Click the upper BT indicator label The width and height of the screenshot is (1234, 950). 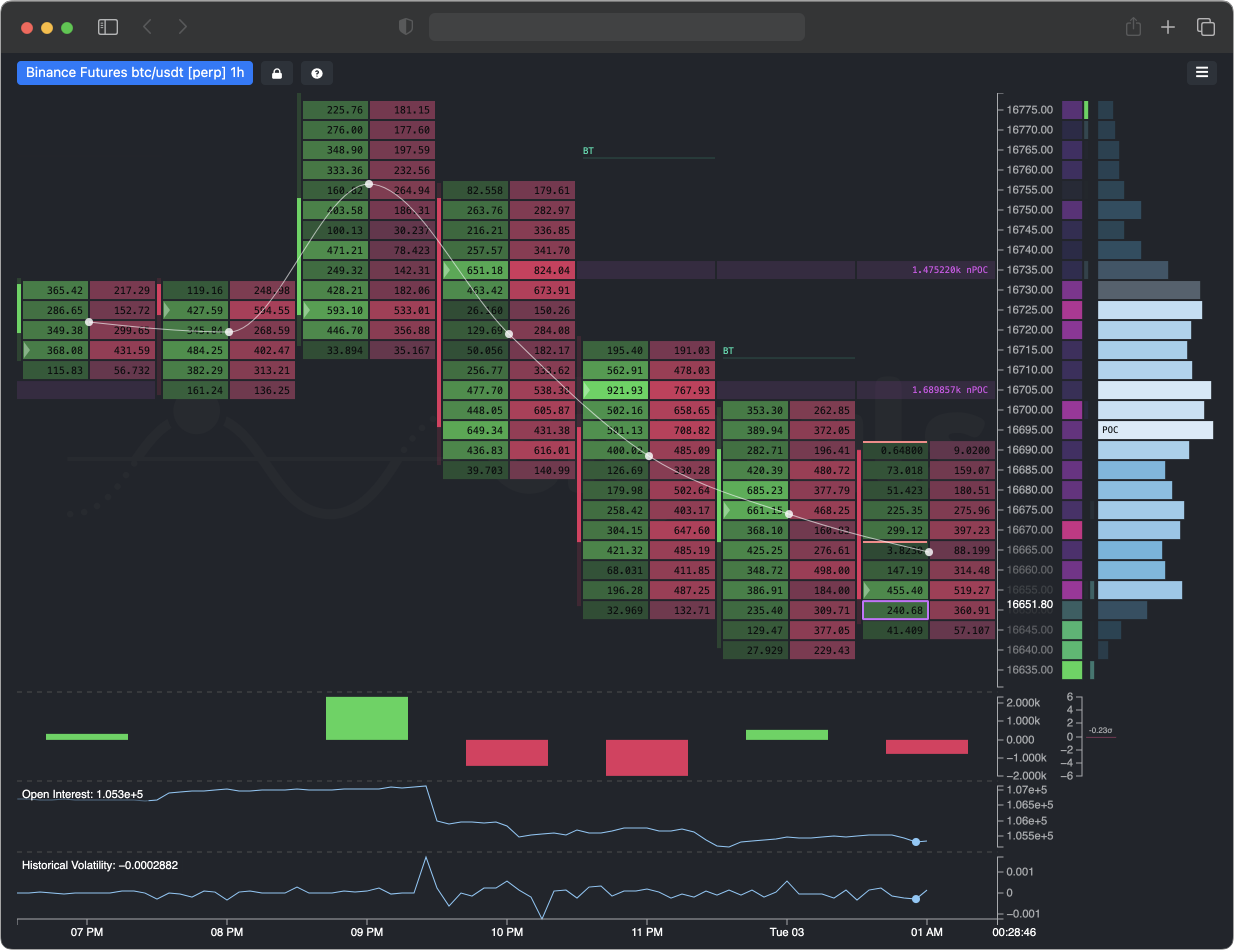click(587, 151)
